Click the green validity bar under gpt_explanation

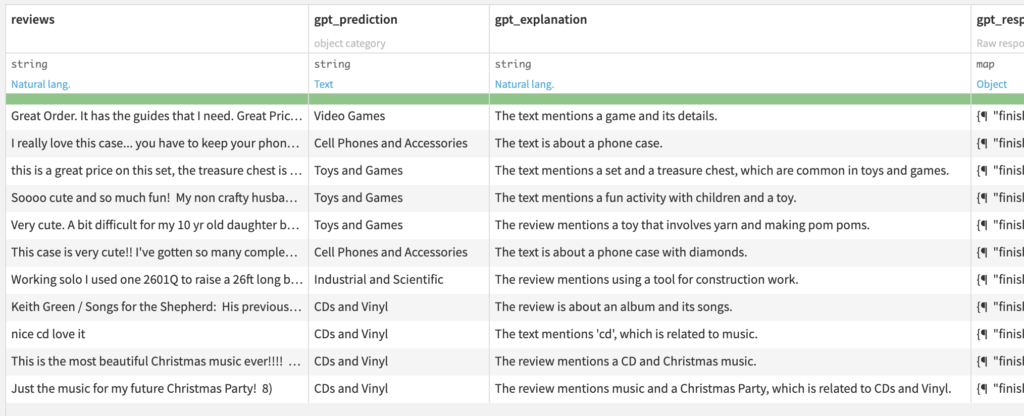click(x=729, y=98)
